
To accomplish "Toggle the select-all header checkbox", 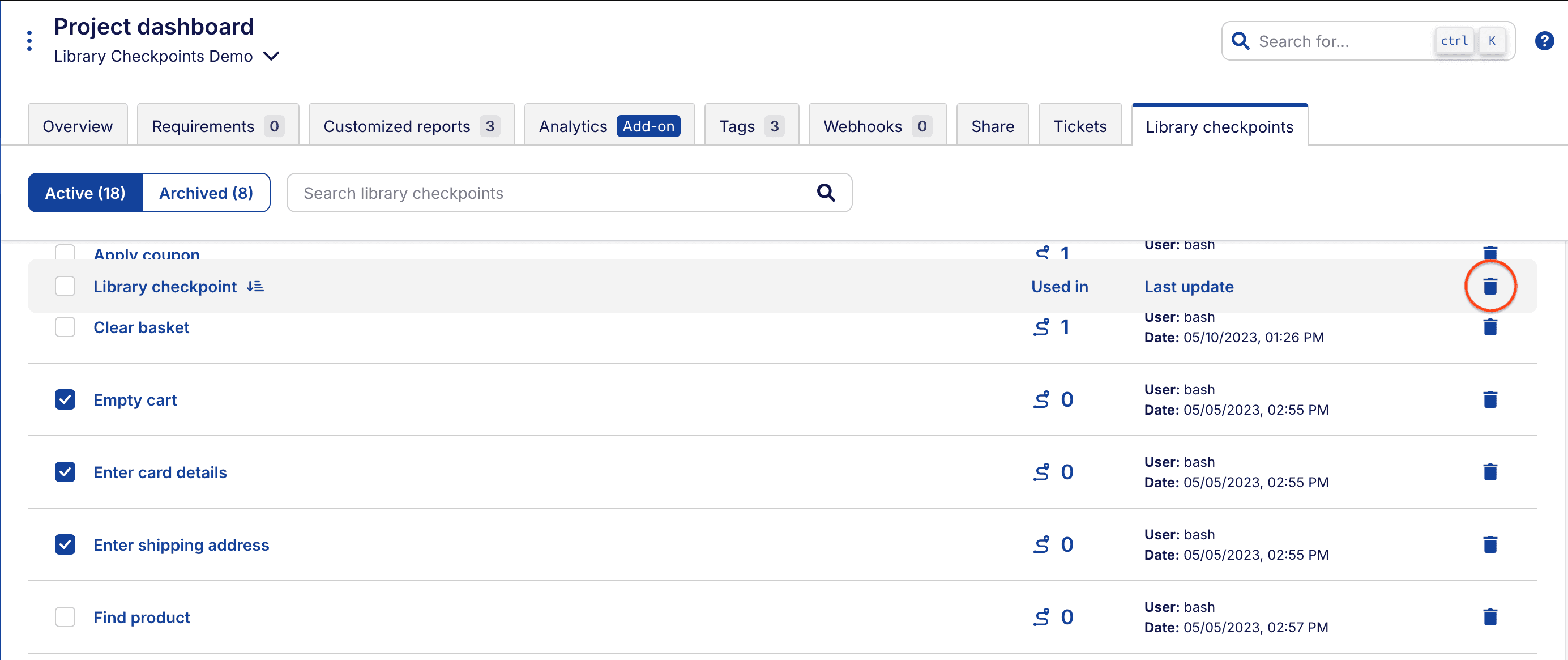I will click(x=65, y=286).
